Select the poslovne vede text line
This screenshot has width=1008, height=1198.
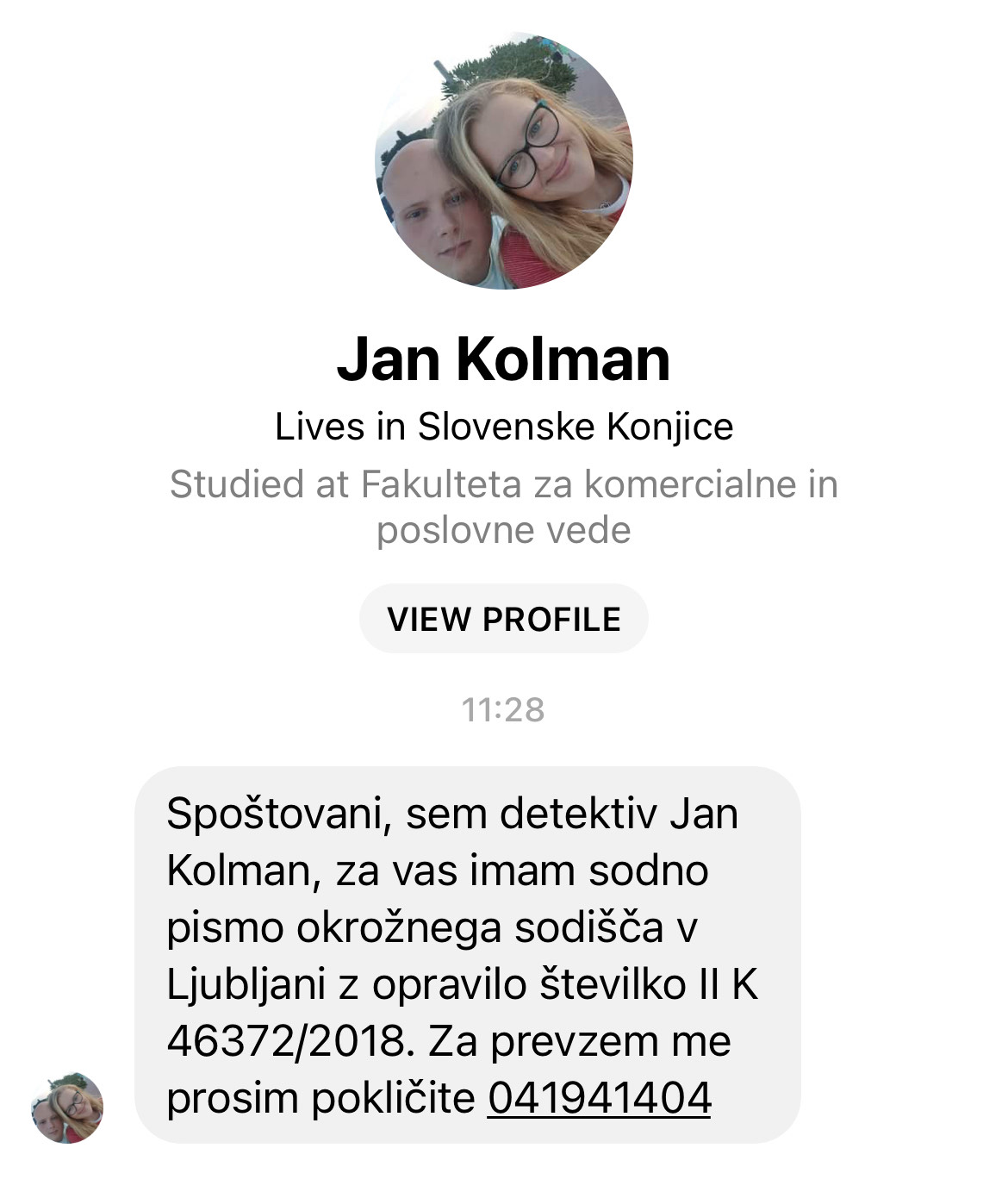point(504,530)
